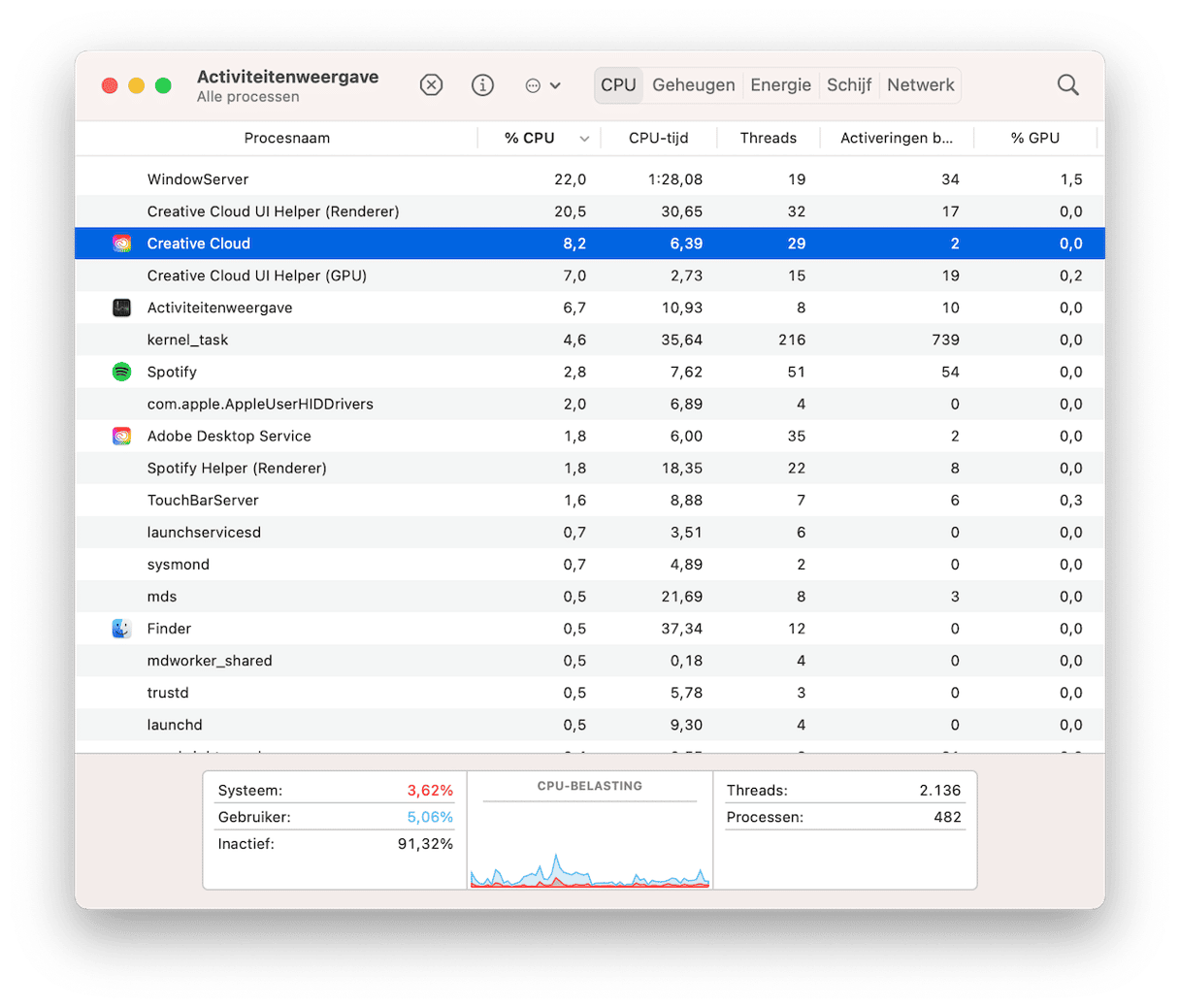1180x1008 pixels.
Task: Click the Creative Cloud app icon
Action: click(x=121, y=244)
